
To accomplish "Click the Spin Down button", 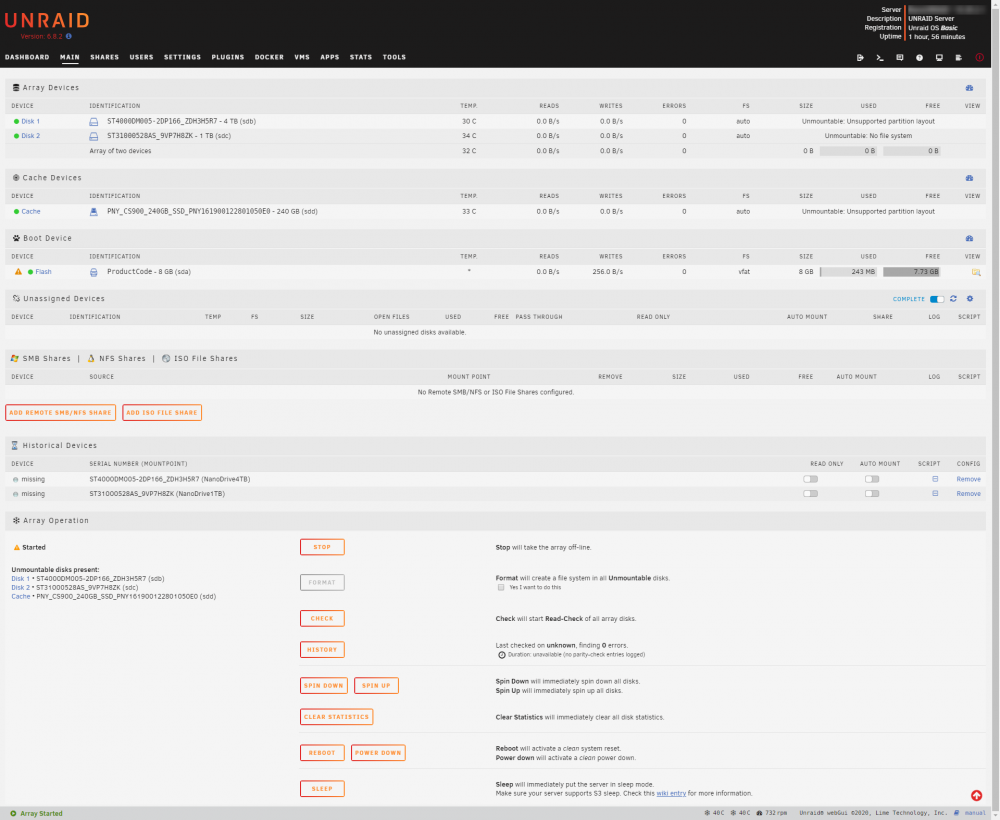I will point(324,685).
